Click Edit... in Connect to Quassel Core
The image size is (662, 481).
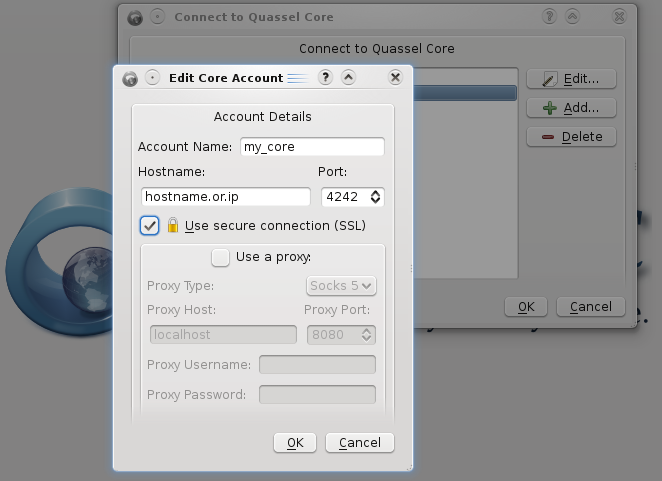tap(571, 79)
